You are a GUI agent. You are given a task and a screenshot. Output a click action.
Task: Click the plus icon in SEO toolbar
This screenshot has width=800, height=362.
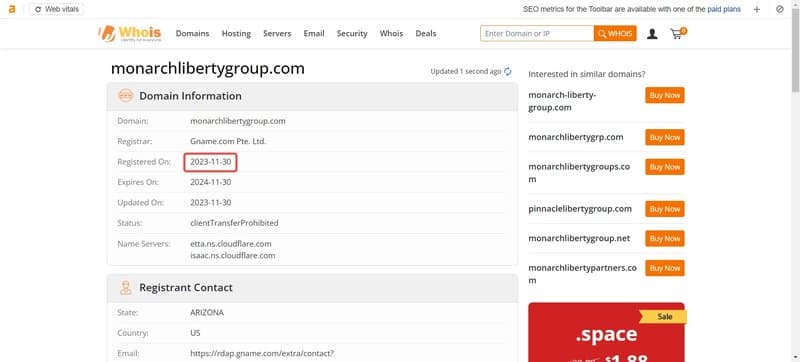757,9
